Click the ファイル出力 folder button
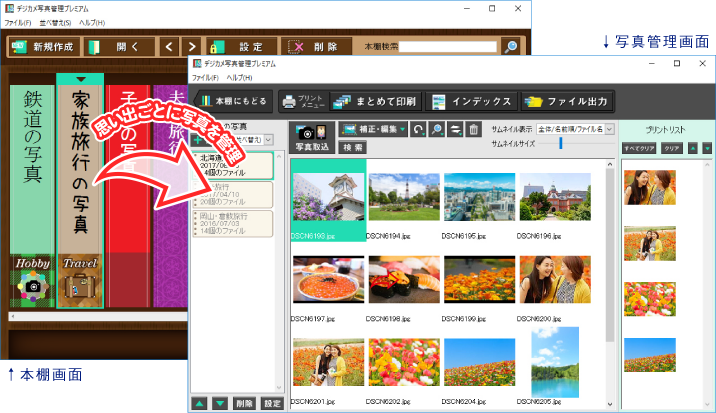716x413 pixels. pyautogui.click(x=566, y=101)
